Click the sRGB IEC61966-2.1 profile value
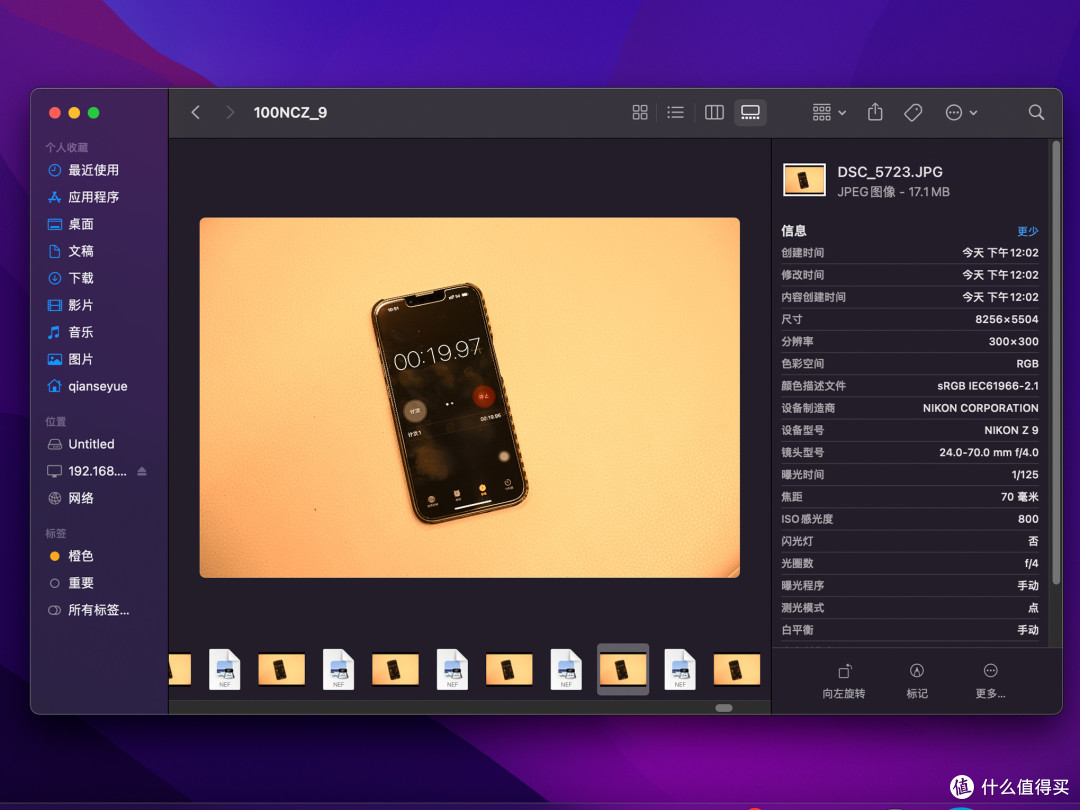Screen dimensions: 1080x810 [x=988, y=386]
